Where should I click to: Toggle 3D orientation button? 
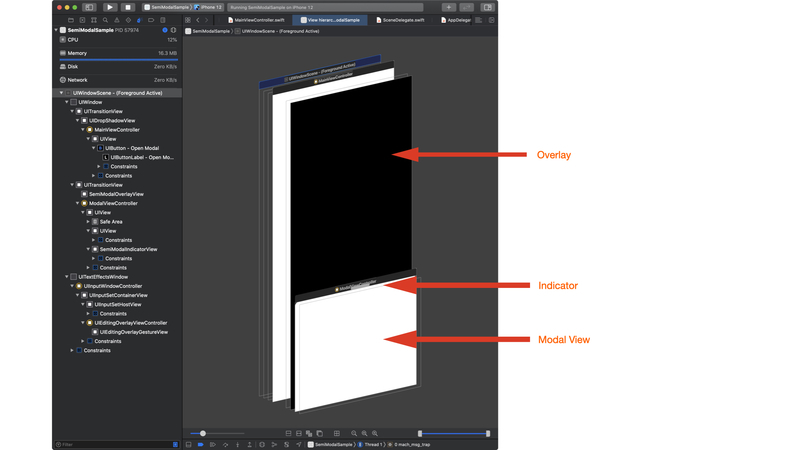point(320,433)
